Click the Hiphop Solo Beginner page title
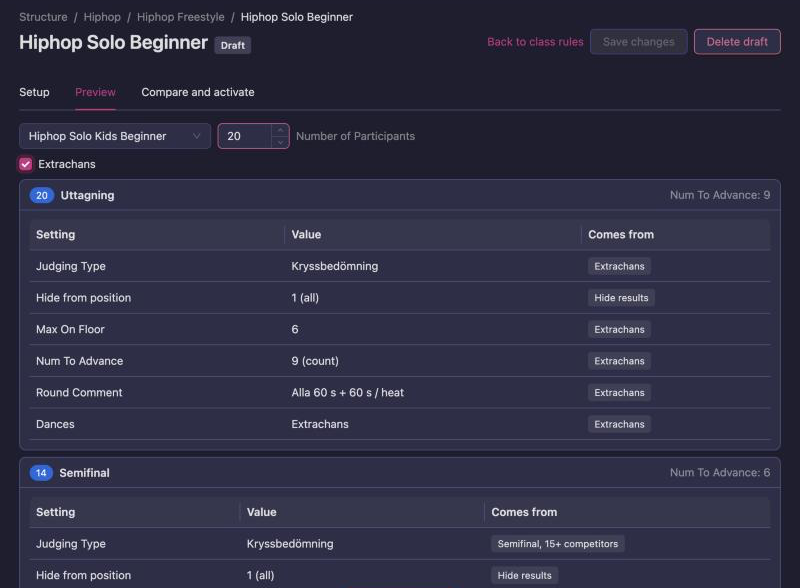This screenshot has width=800, height=588. 113,42
